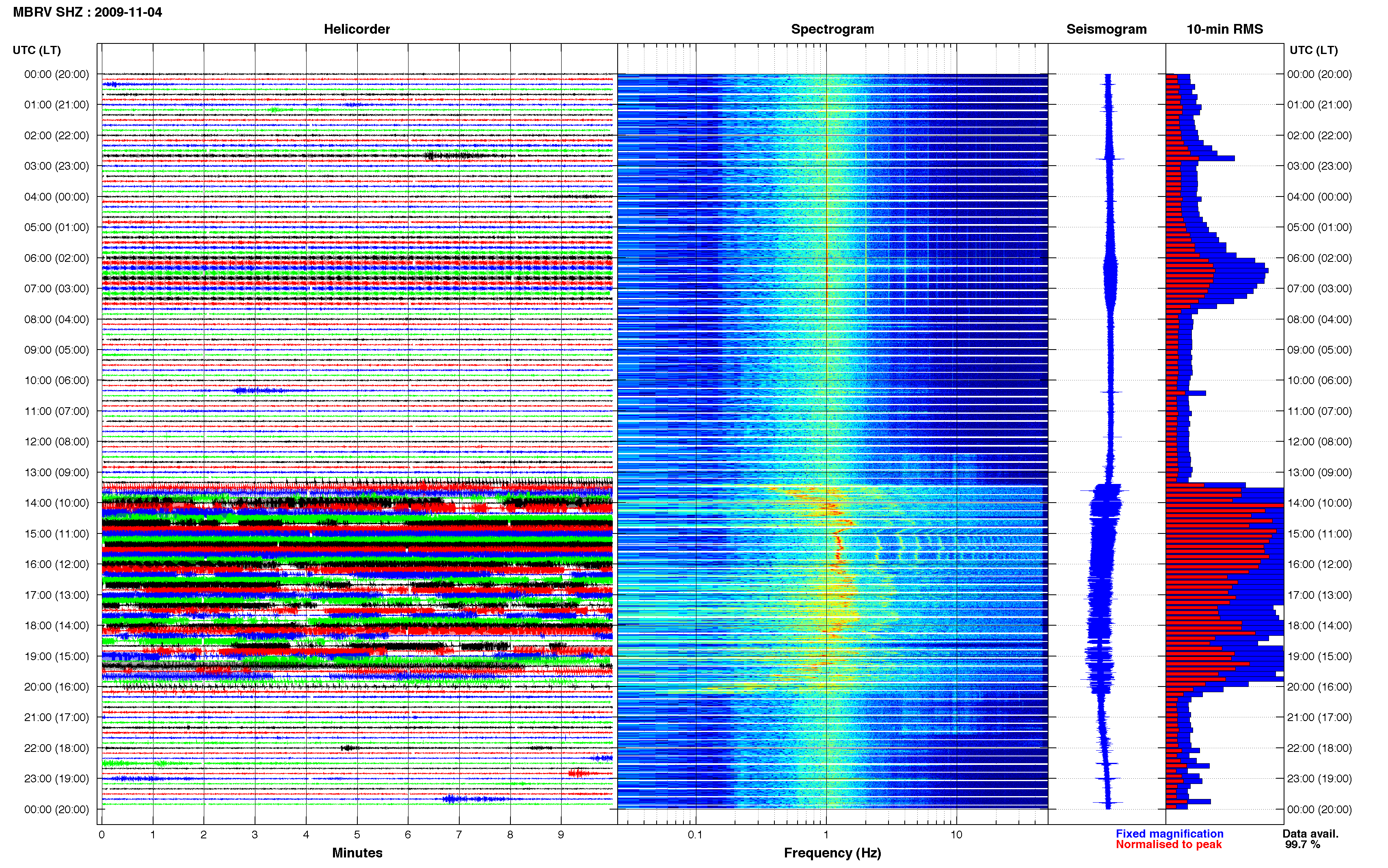Click '01:00 (21:00)' on the Helicorder time axis
Screen dimensions: 1388x868
click(x=57, y=104)
